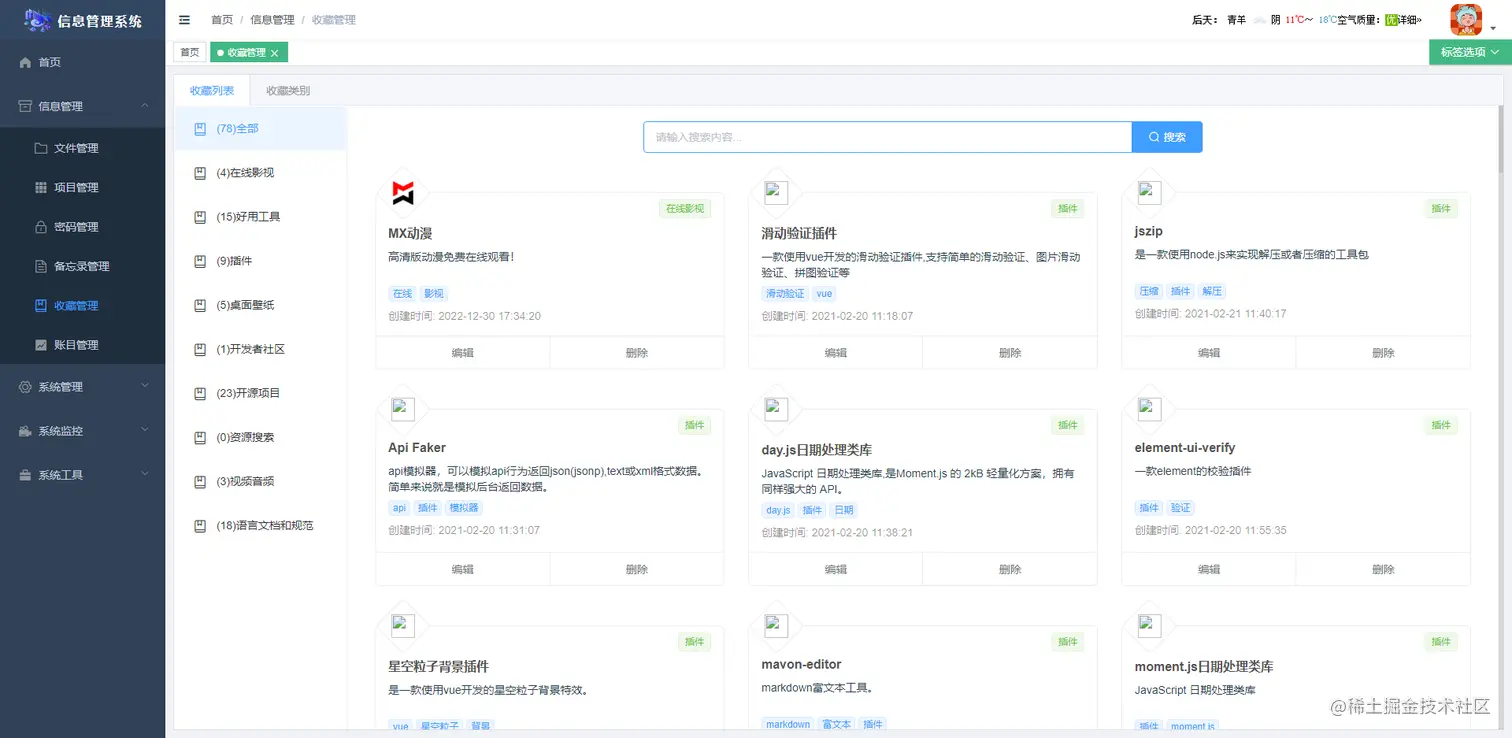Click the 星空粒子背景插件 card title
Viewport: 1512px width, 738px height.
[x=438, y=666]
